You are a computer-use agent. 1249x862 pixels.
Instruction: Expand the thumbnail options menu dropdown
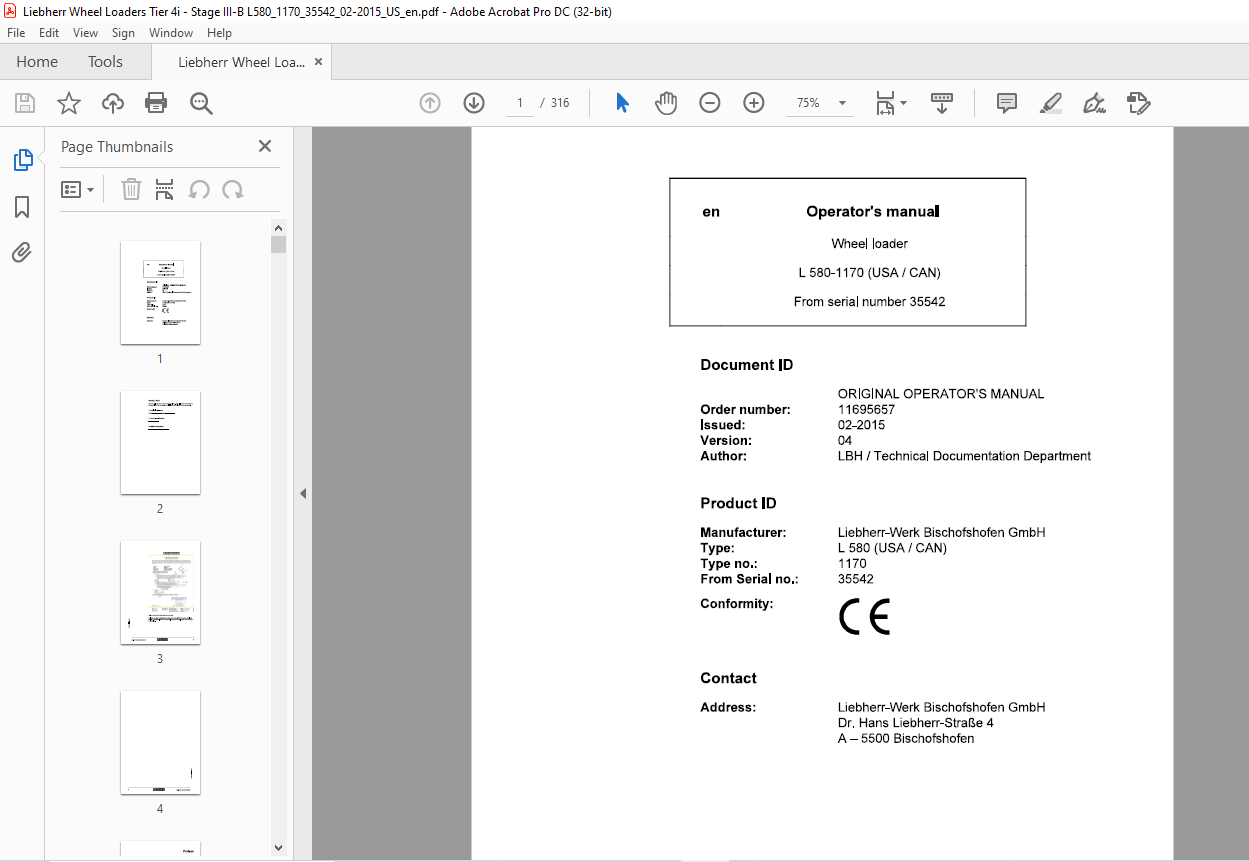[x=78, y=189]
